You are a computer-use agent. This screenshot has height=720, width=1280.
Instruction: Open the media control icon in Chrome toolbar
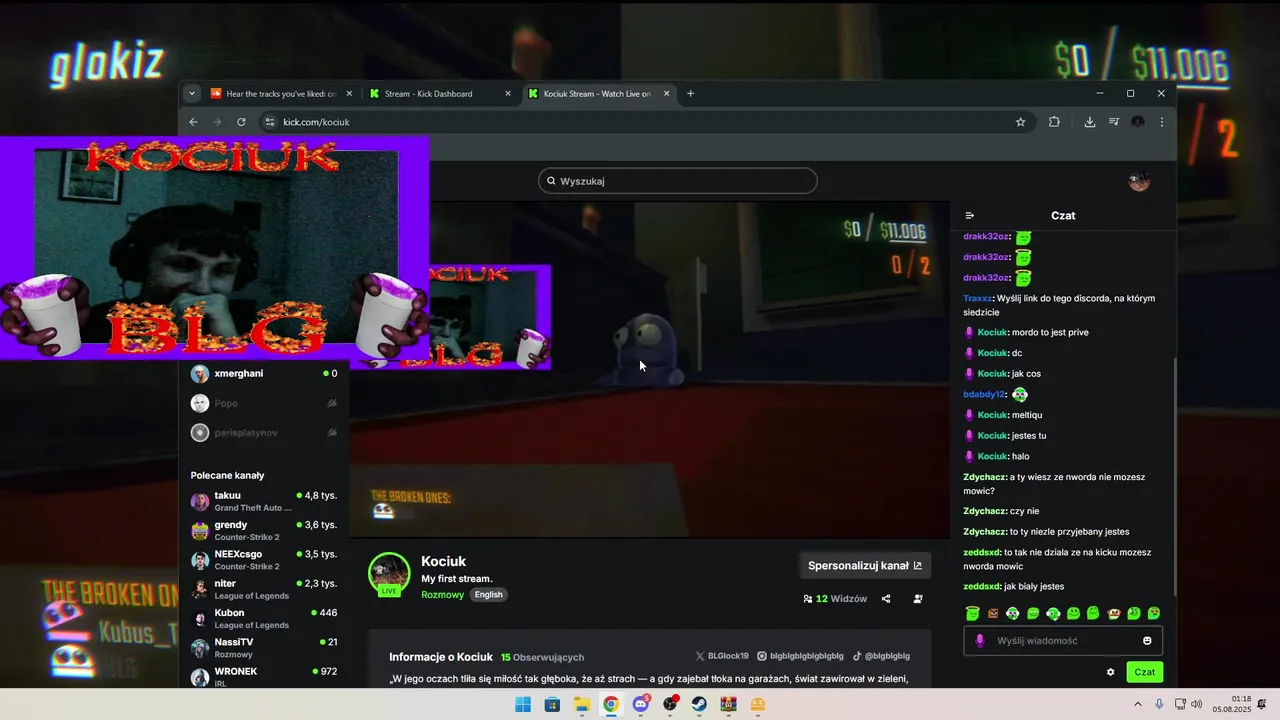click(1114, 122)
